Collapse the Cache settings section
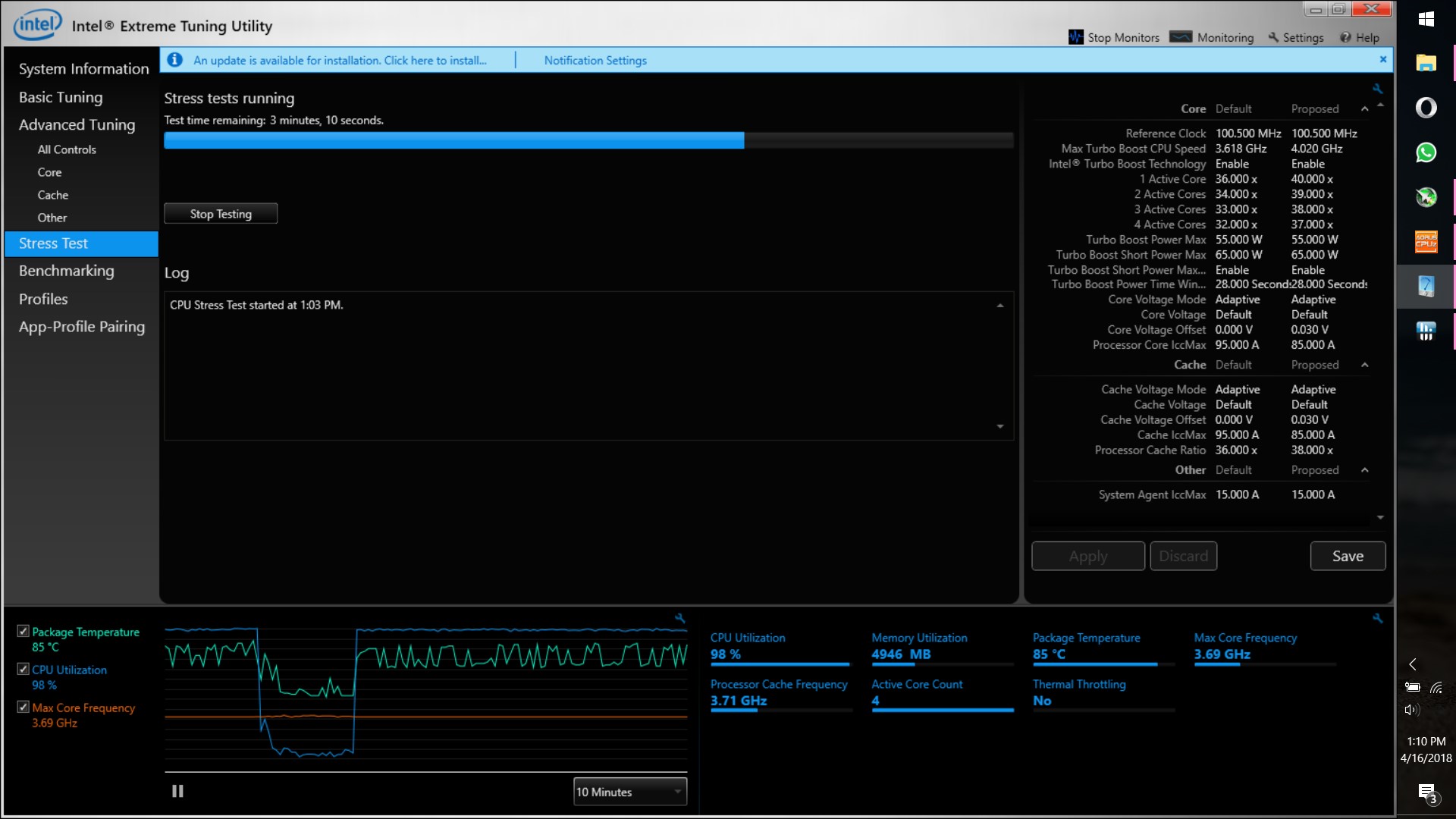The width and height of the screenshot is (1456, 819). tap(1365, 365)
